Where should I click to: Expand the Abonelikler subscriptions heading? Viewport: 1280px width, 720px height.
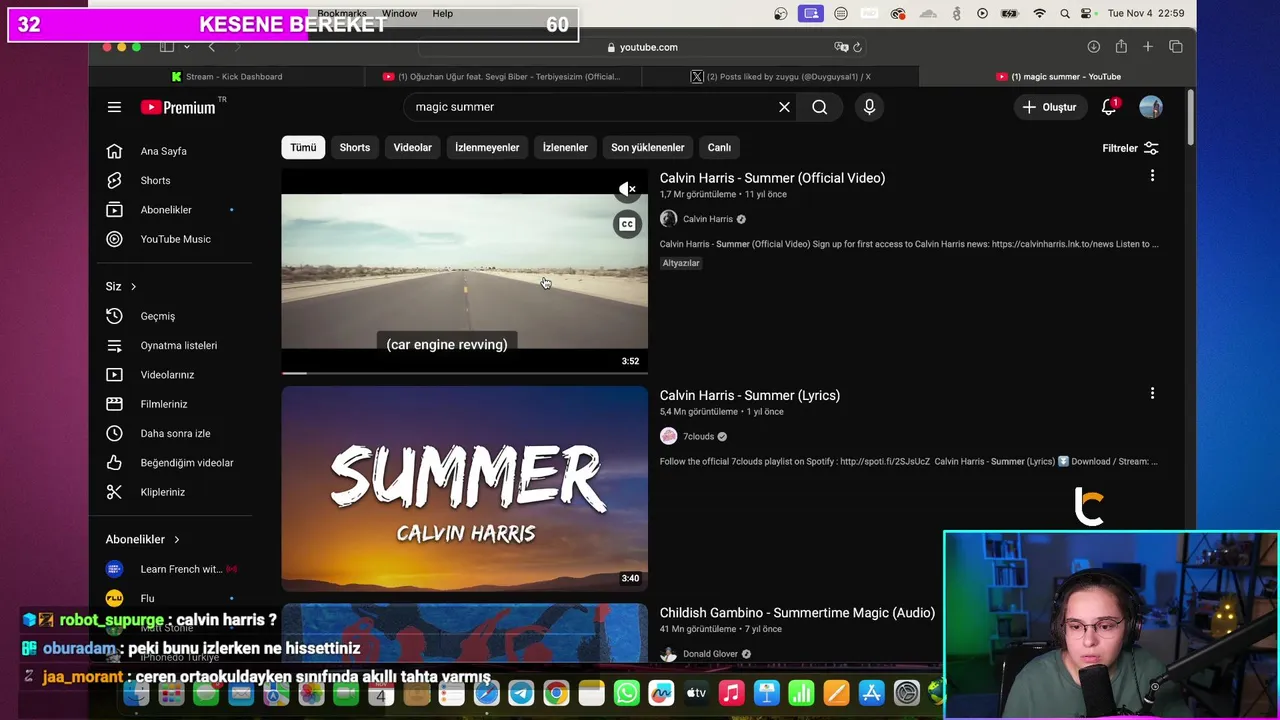point(143,540)
